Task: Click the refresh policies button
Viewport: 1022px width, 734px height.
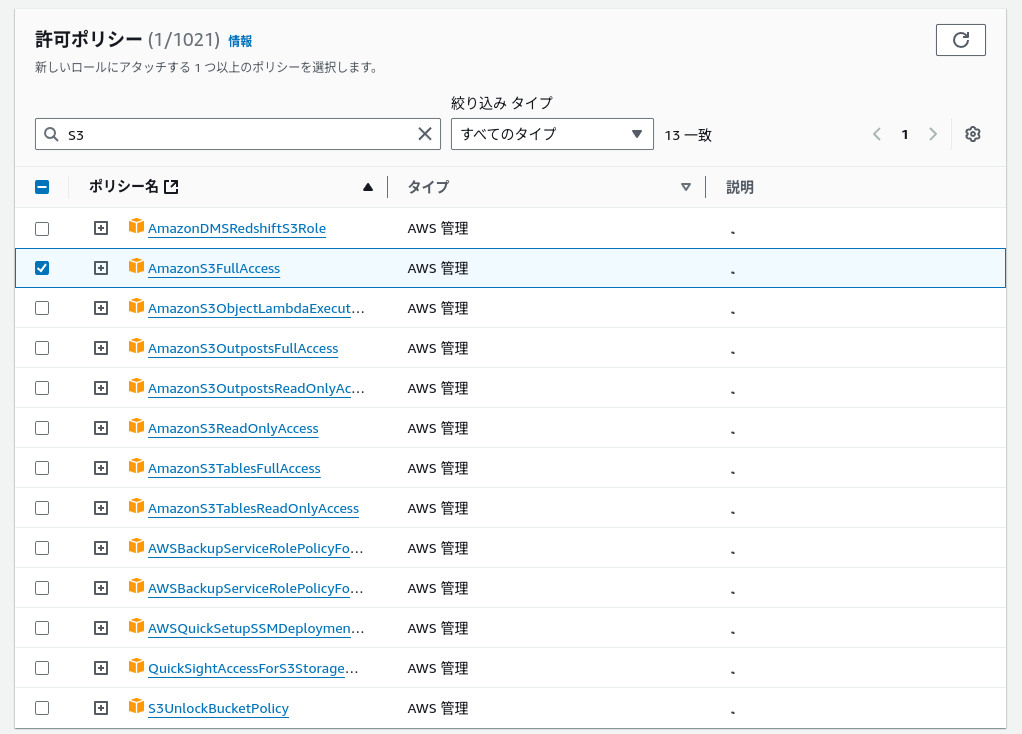Action: 960,40
